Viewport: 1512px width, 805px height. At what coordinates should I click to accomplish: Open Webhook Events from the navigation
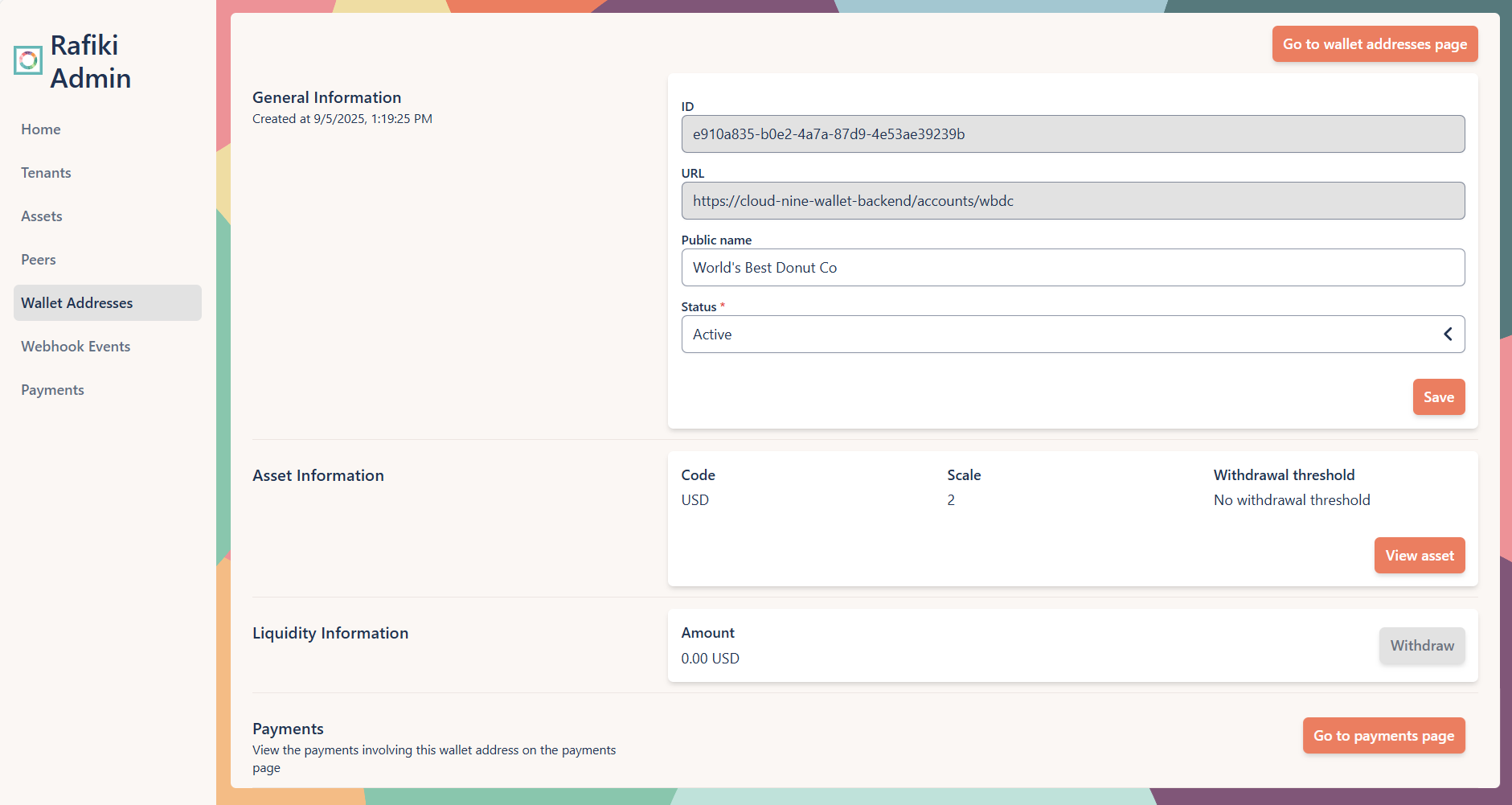75,346
